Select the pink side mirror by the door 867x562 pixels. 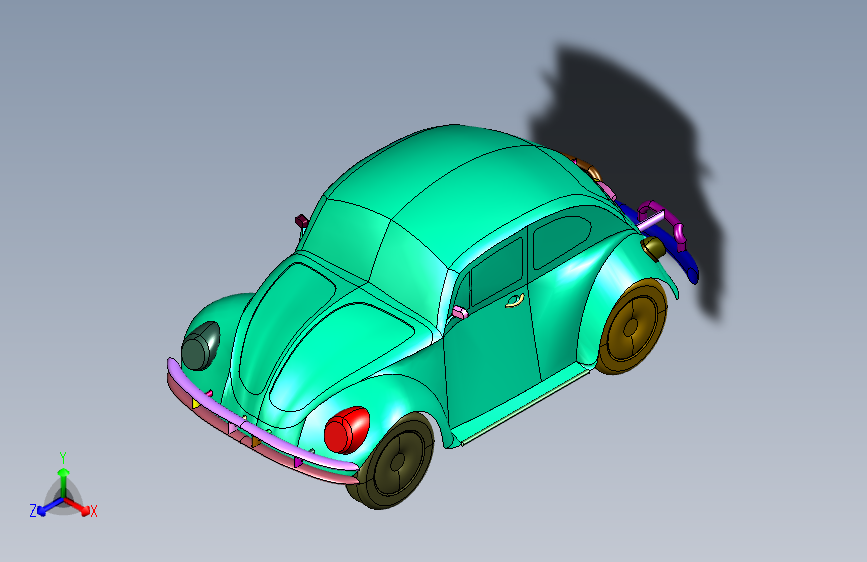(460, 313)
